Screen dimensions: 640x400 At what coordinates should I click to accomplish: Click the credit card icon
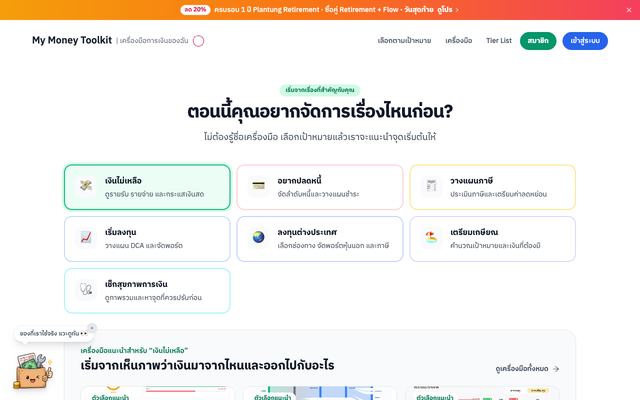(258, 186)
